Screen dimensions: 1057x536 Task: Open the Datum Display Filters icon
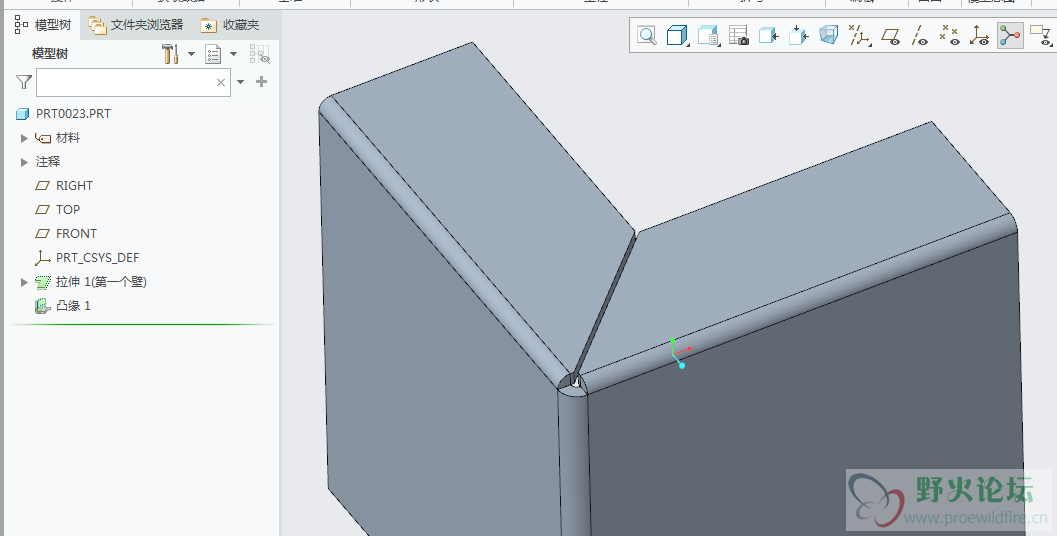(859, 36)
